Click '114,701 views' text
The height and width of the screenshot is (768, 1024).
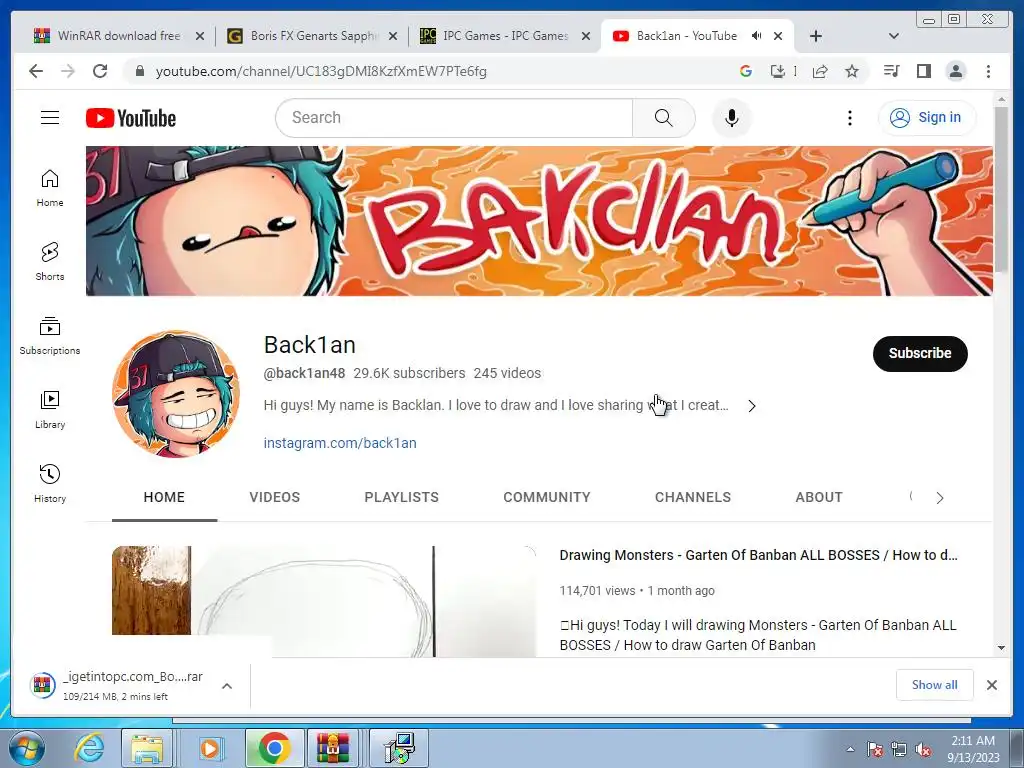597,590
